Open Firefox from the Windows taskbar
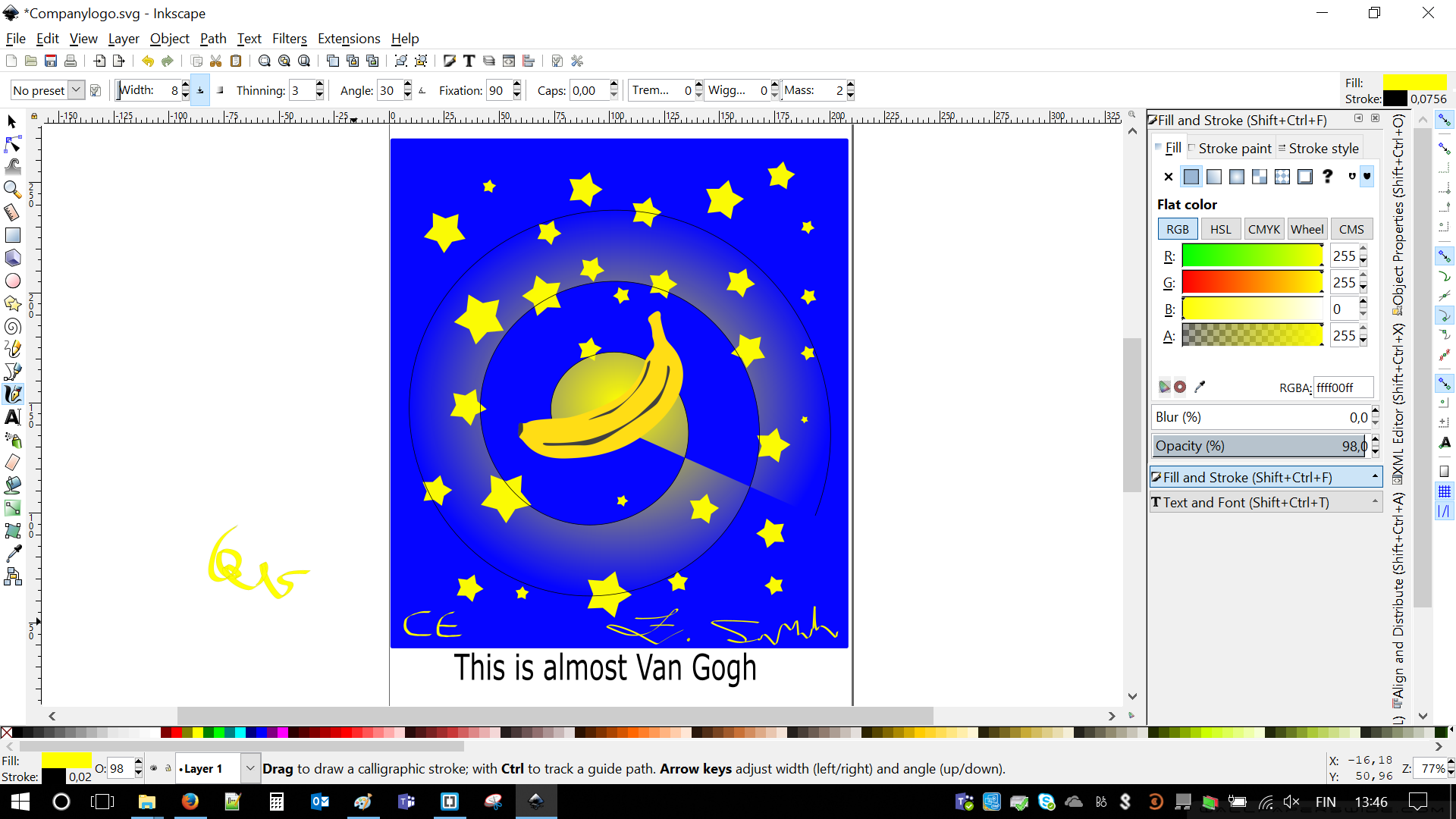 (x=190, y=802)
